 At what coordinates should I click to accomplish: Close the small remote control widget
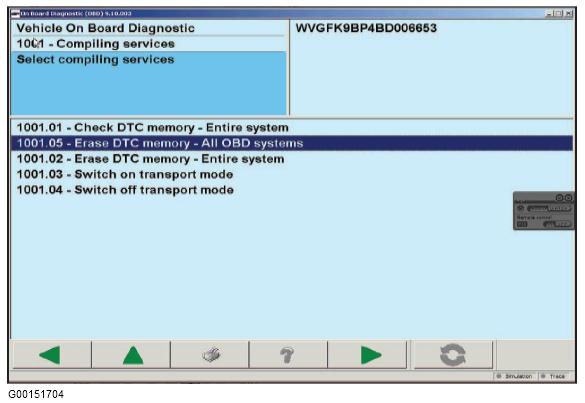568,198
